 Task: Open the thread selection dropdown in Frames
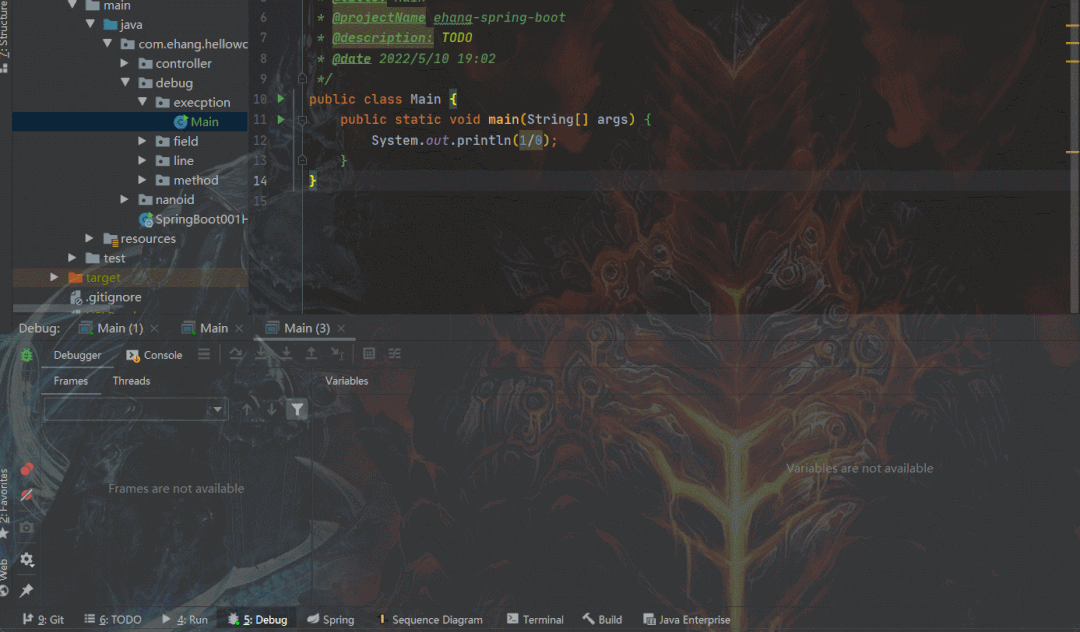point(136,409)
